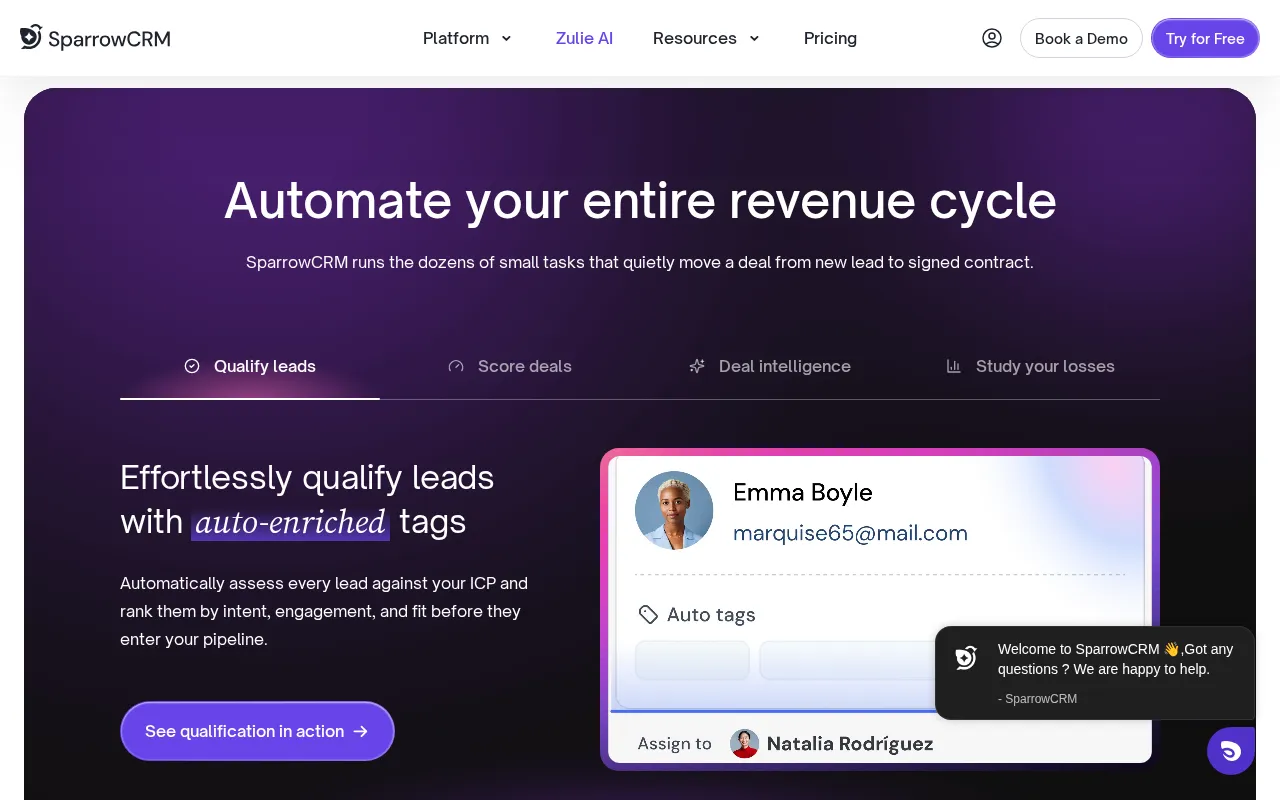Expand the Platform menu chevron

tap(506, 38)
